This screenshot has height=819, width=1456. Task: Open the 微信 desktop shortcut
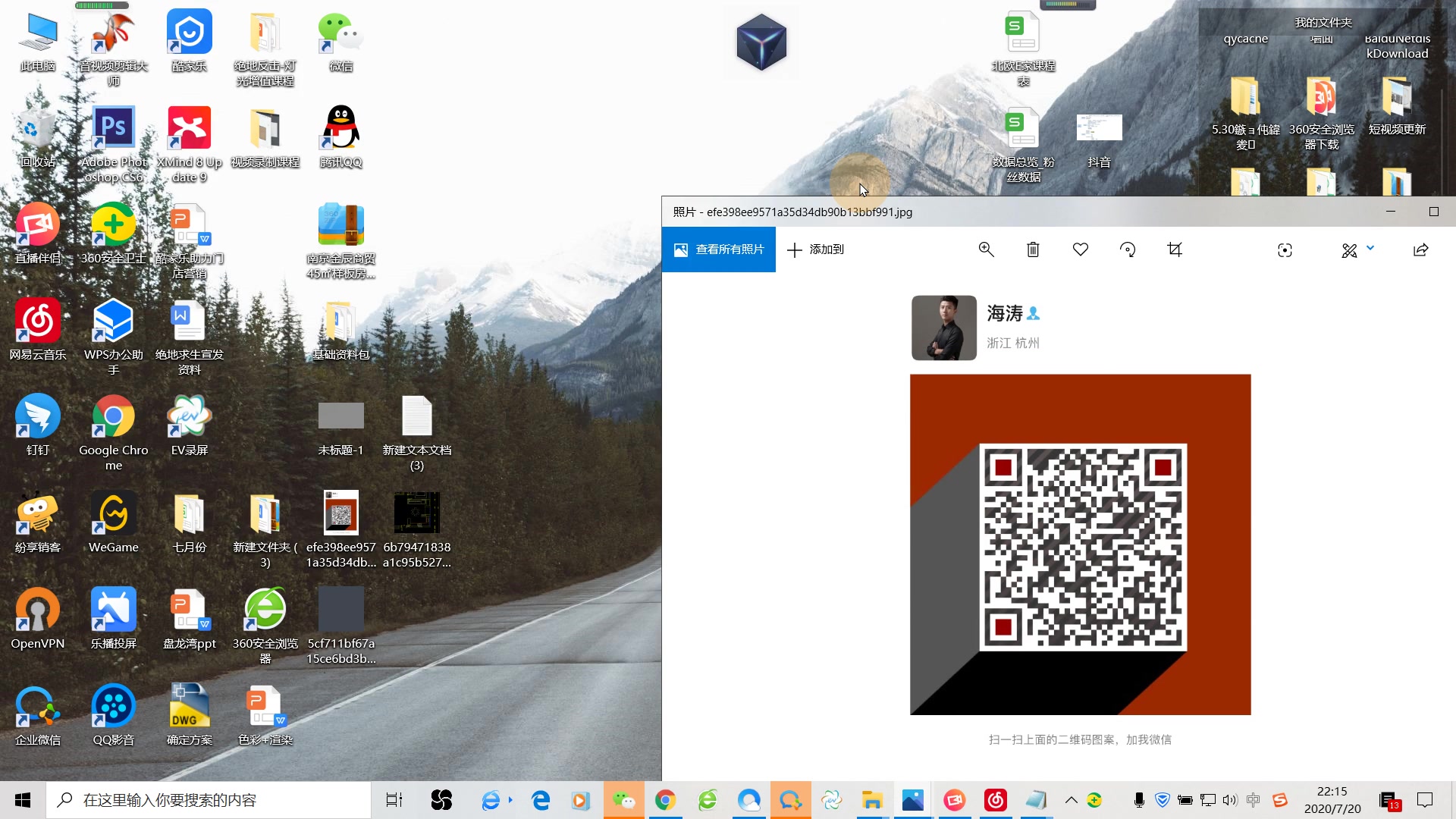pos(341,41)
